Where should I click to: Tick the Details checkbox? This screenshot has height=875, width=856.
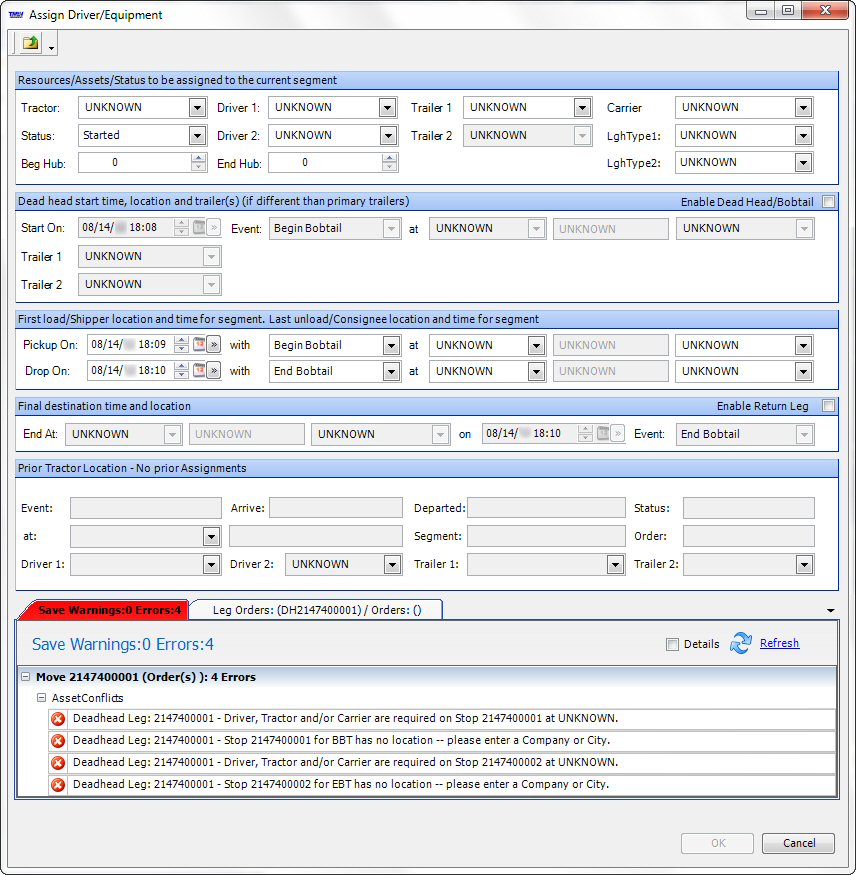coord(673,645)
